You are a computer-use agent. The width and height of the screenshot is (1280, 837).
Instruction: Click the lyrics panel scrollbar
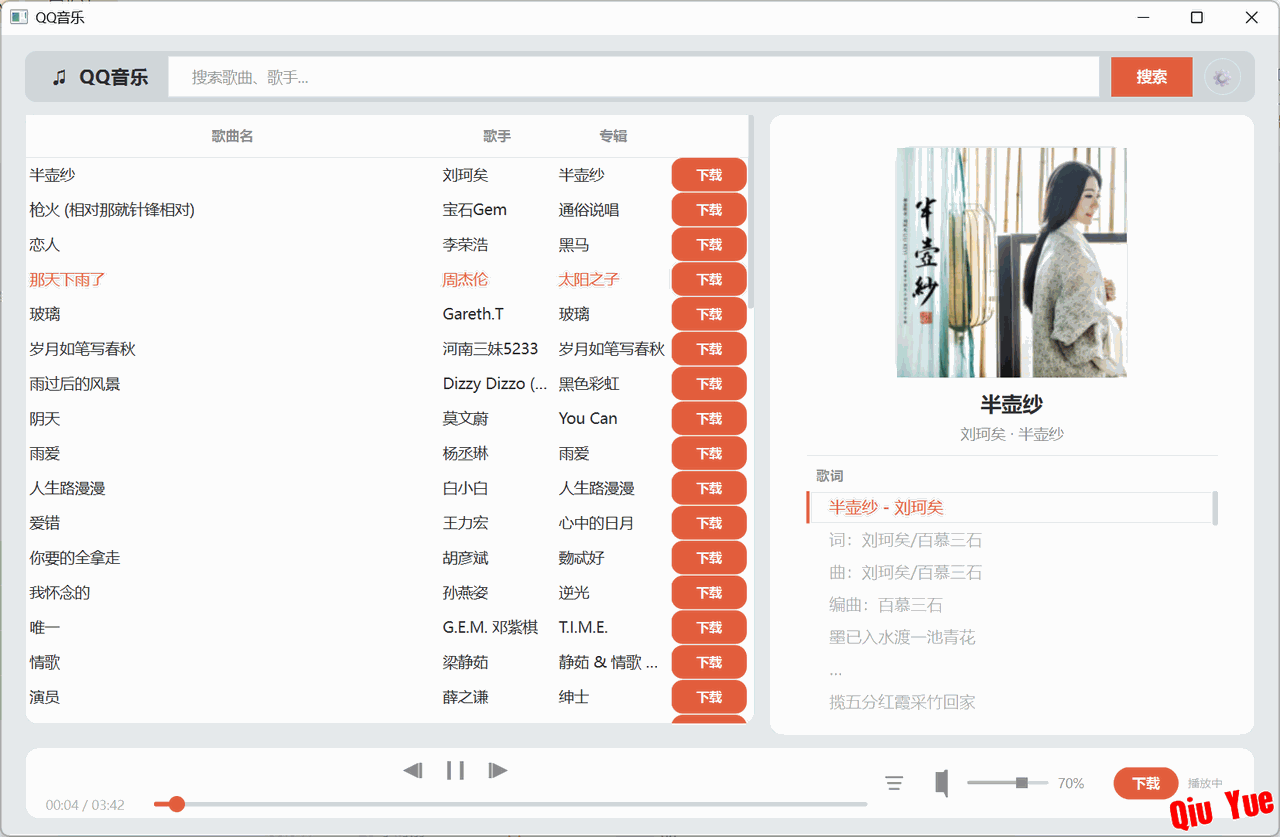[1215, 508]
